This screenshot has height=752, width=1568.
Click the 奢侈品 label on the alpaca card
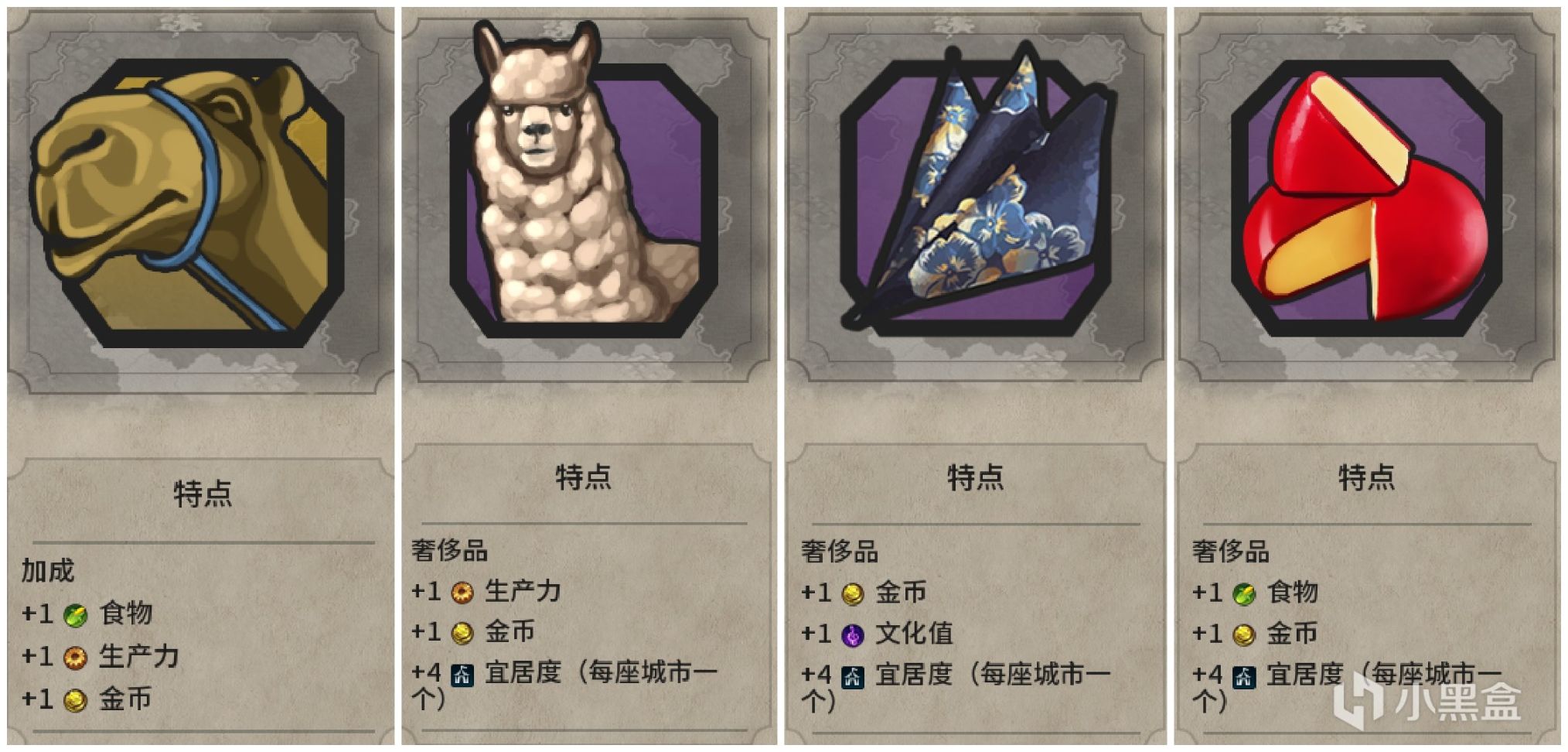point(449,551)
